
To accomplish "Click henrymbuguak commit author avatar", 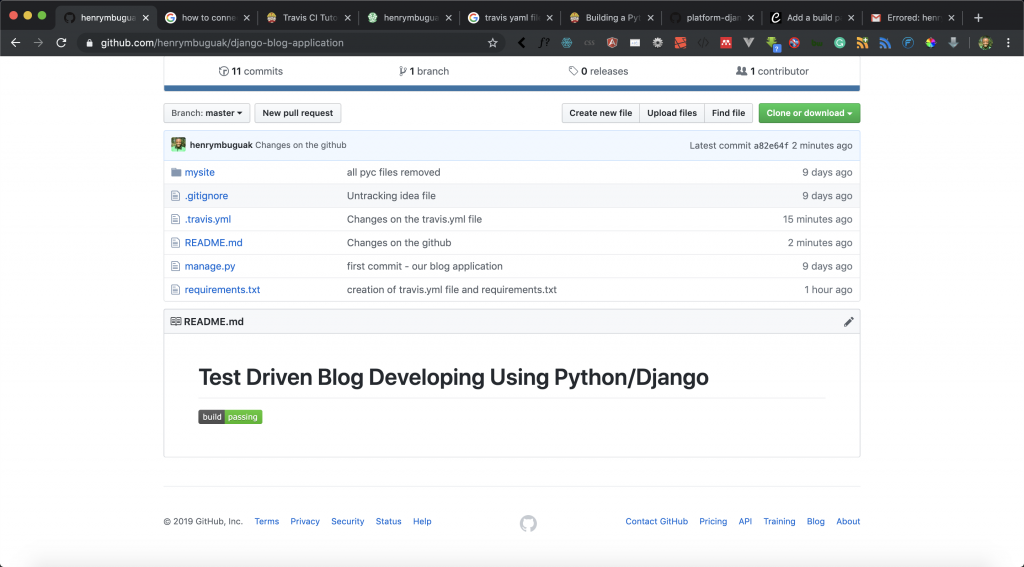I will [x=178, y=144].
